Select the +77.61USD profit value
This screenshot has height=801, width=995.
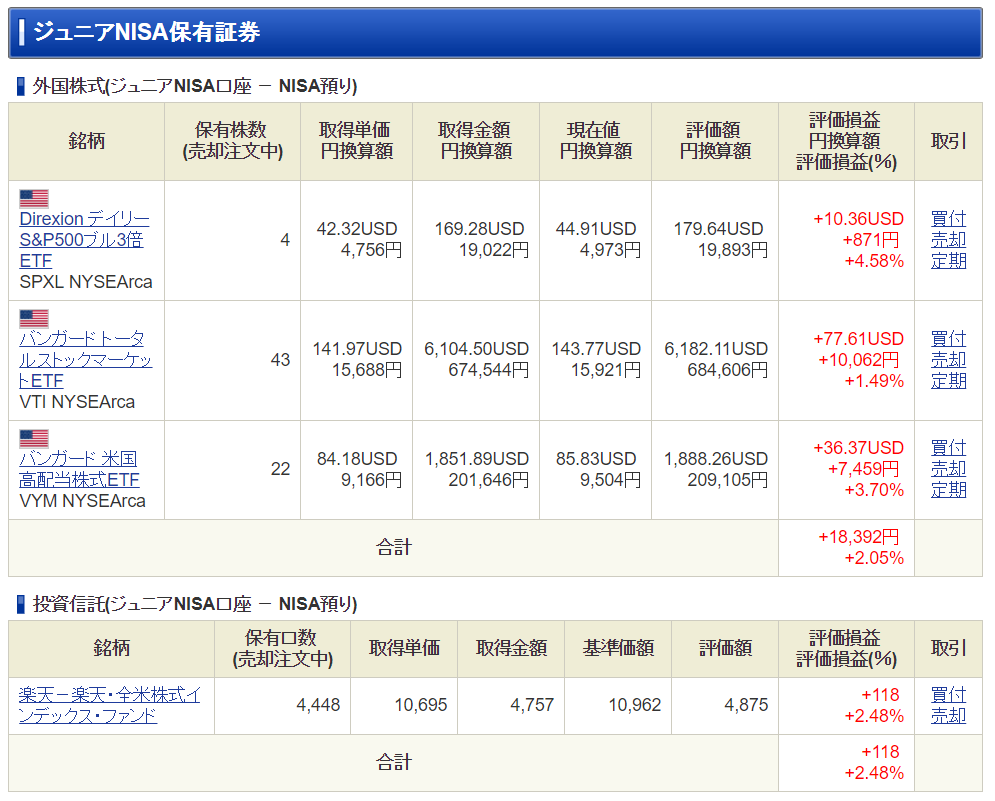click(x=859, y=339)
